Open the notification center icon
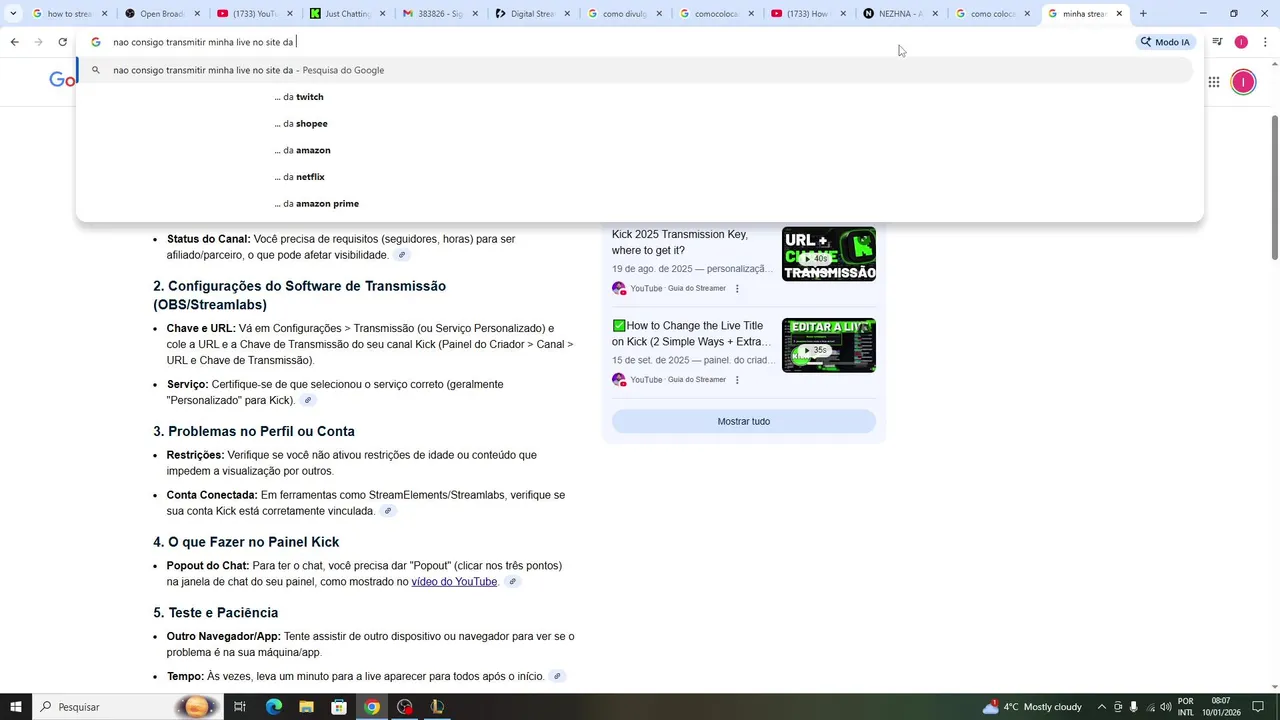 [x=1258, y=707]
